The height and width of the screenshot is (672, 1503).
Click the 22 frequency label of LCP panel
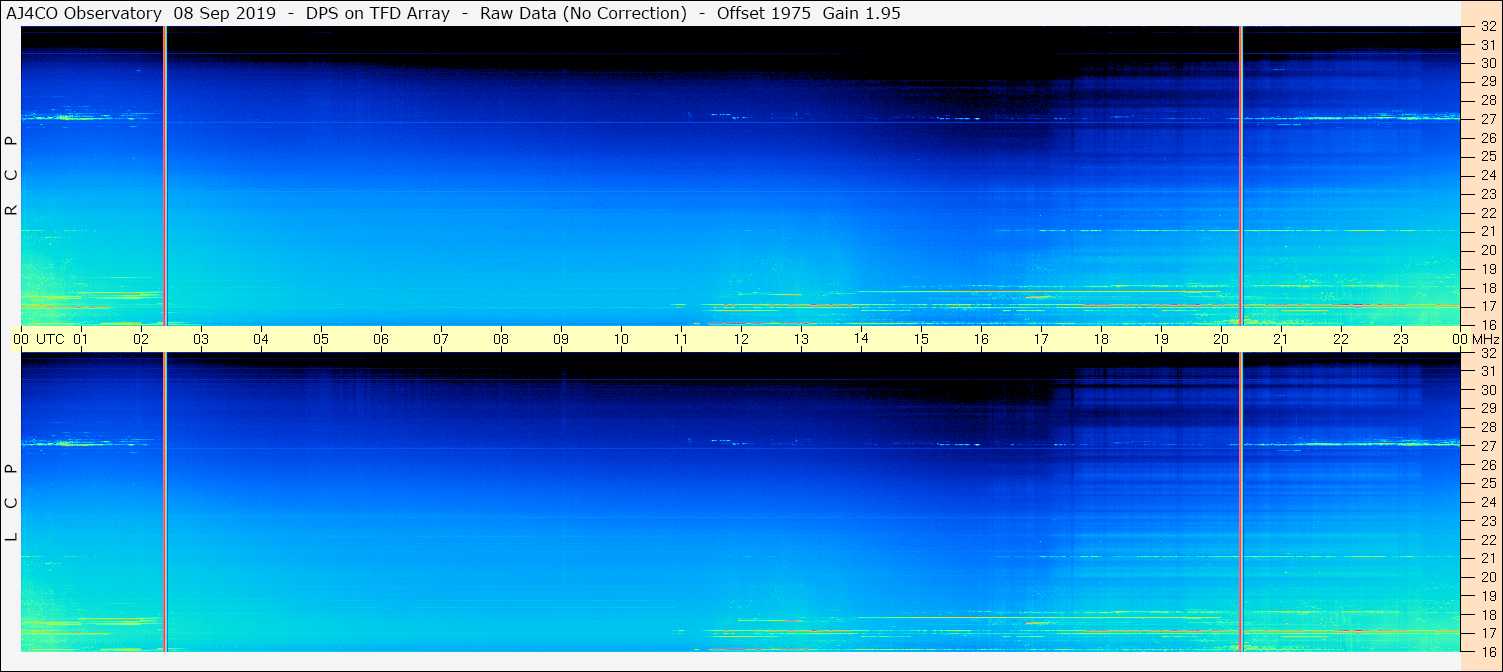pyautogui.click(x=1488, y=540)
